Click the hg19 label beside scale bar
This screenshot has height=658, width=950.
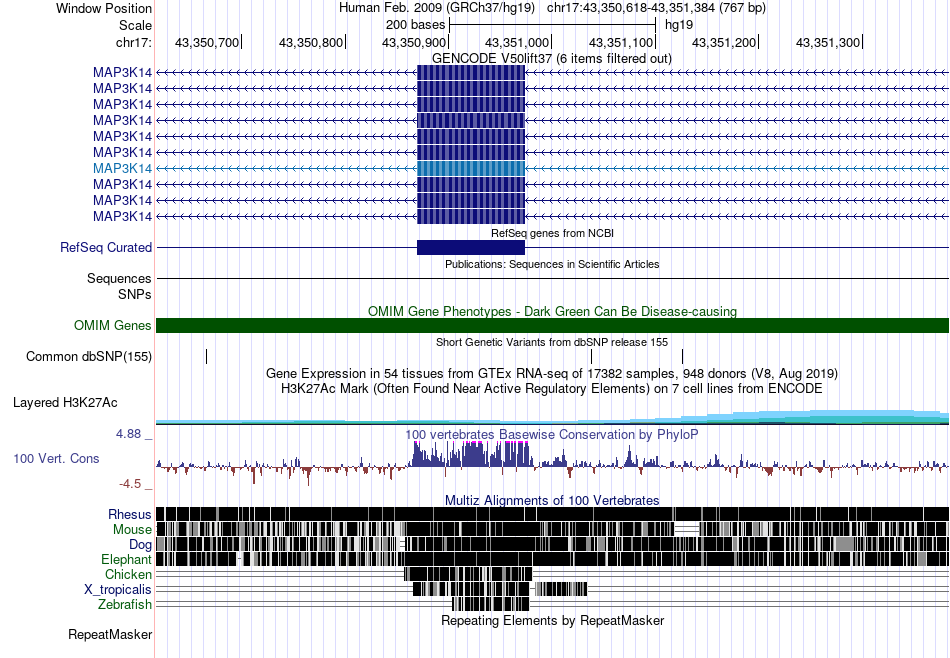[x=679, y=25]
